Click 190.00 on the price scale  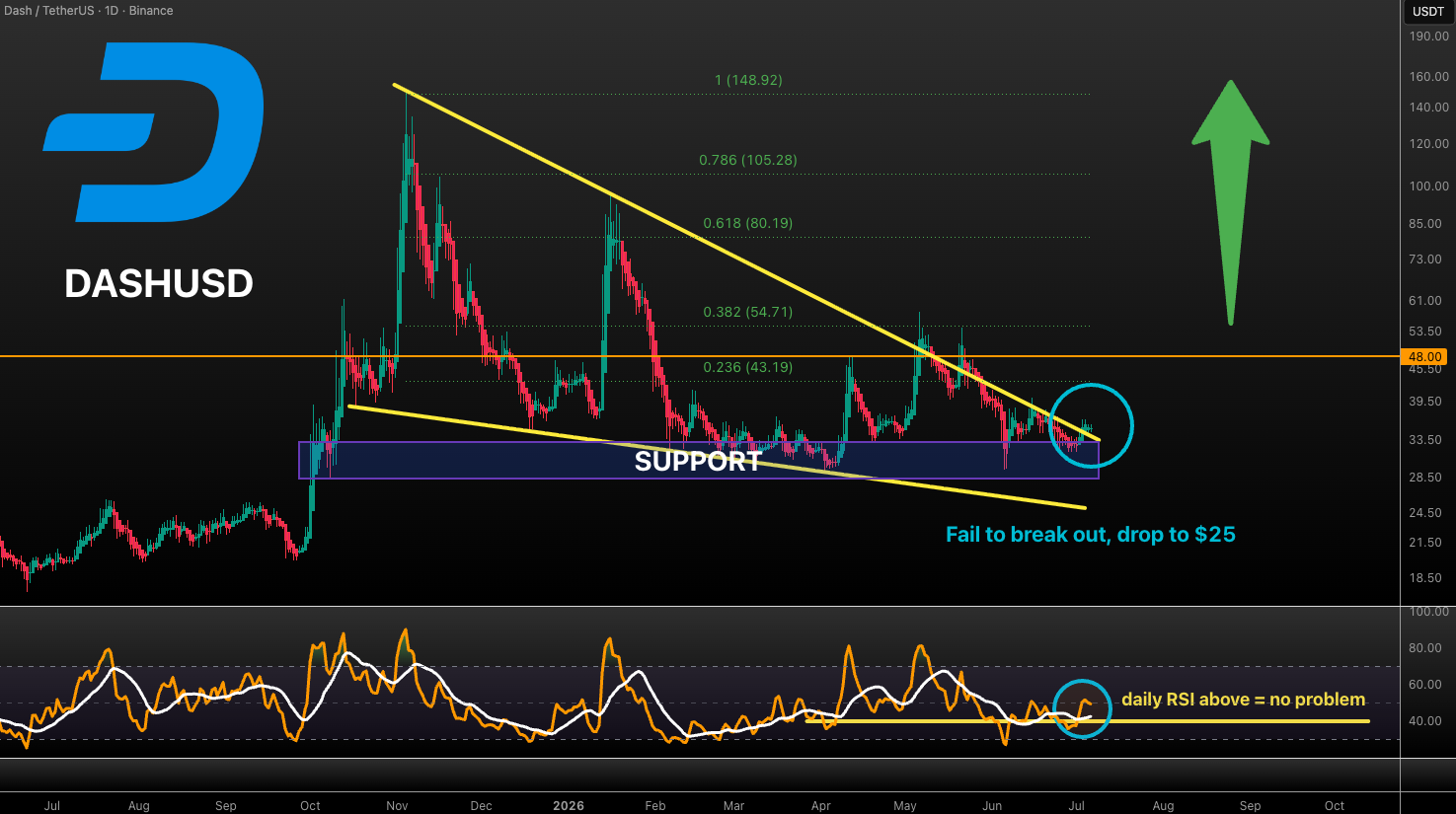point(1429,37)
